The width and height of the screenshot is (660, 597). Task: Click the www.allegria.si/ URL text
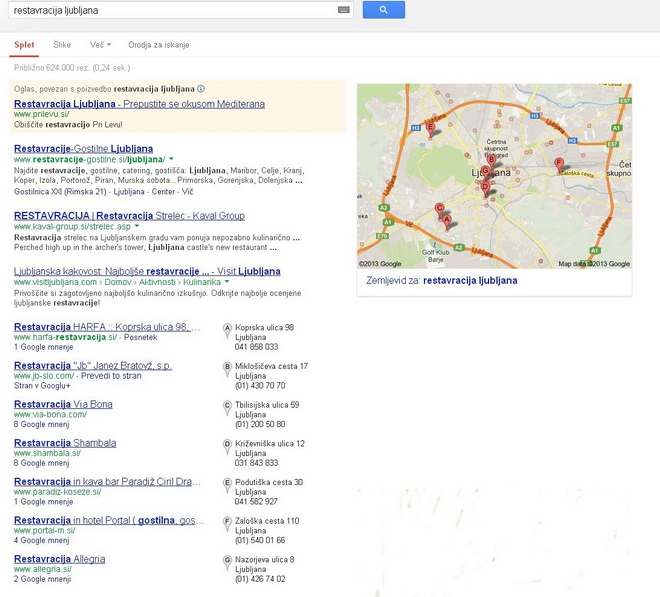coord(43,569)
